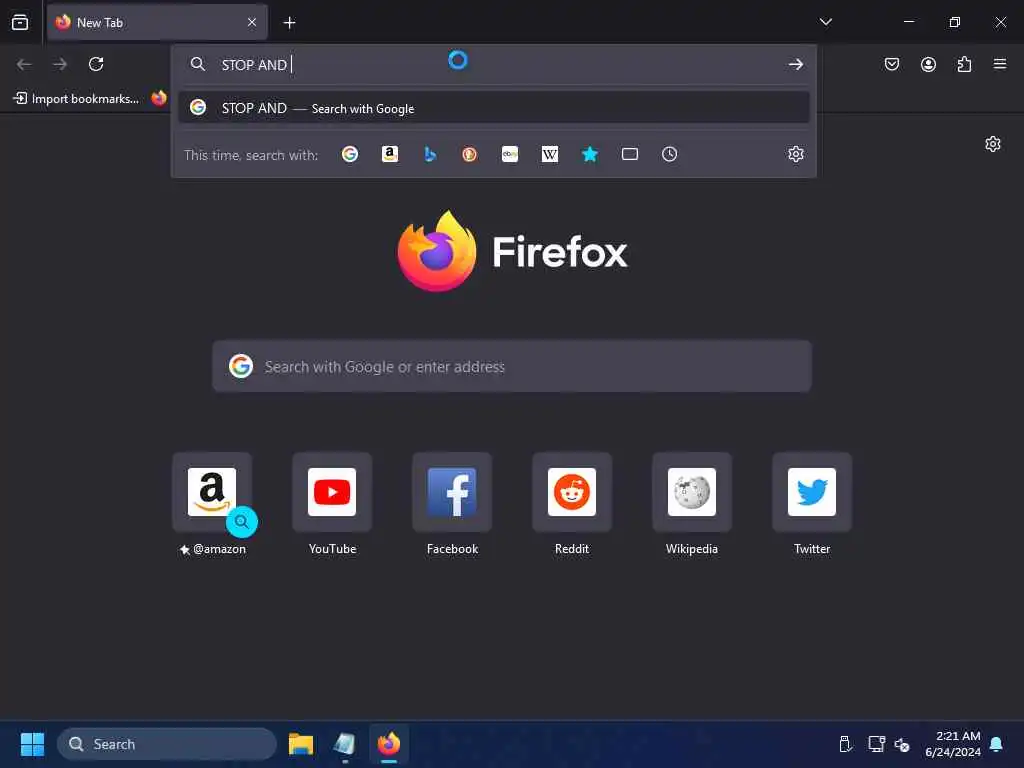Reload the current page

coord(96,64)
